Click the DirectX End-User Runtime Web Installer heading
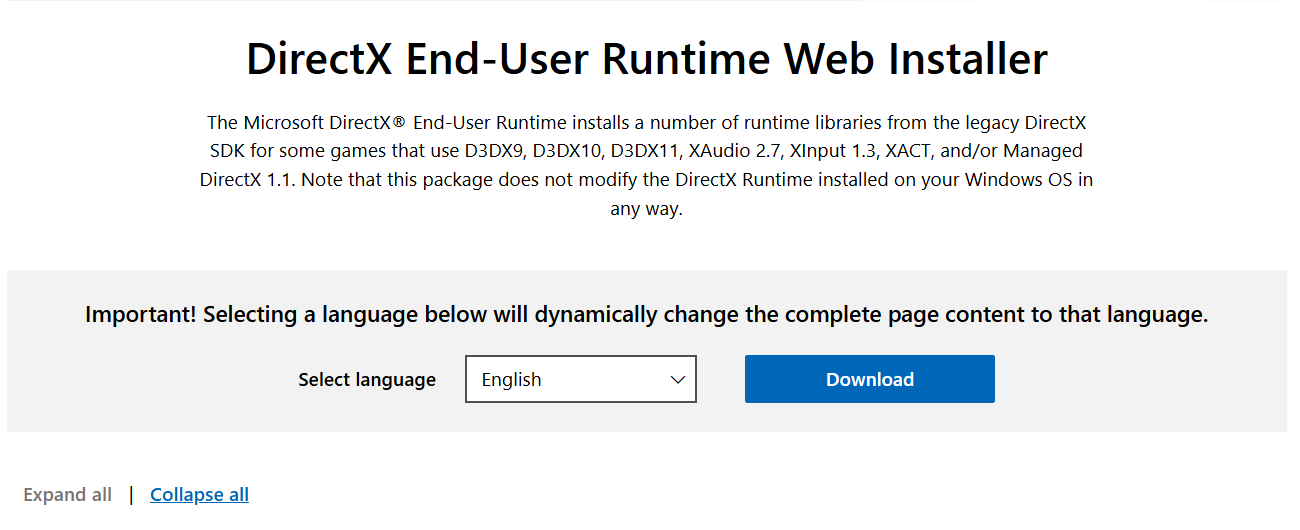 click(x=647, y=59)
